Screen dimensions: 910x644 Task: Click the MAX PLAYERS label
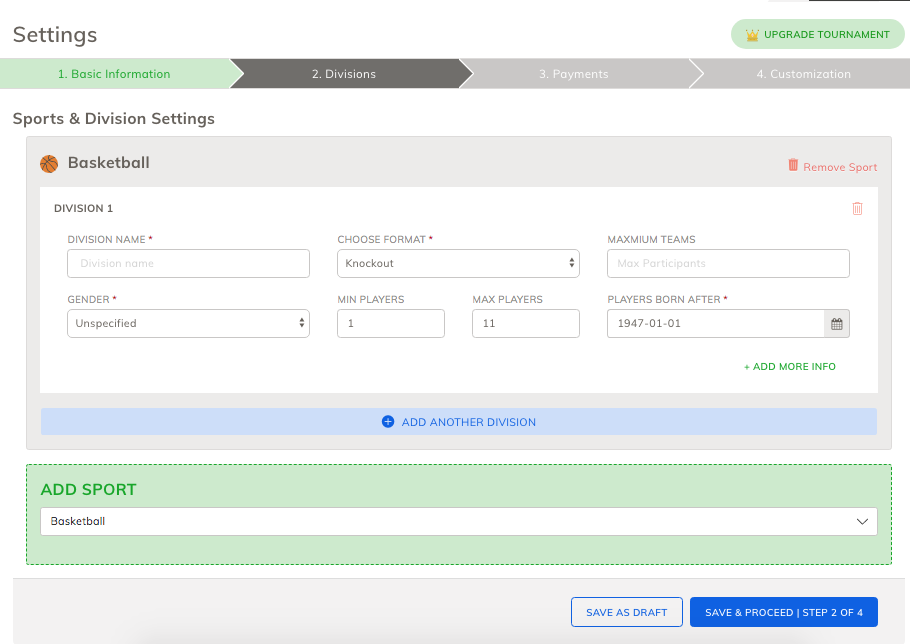pos(507,299)
